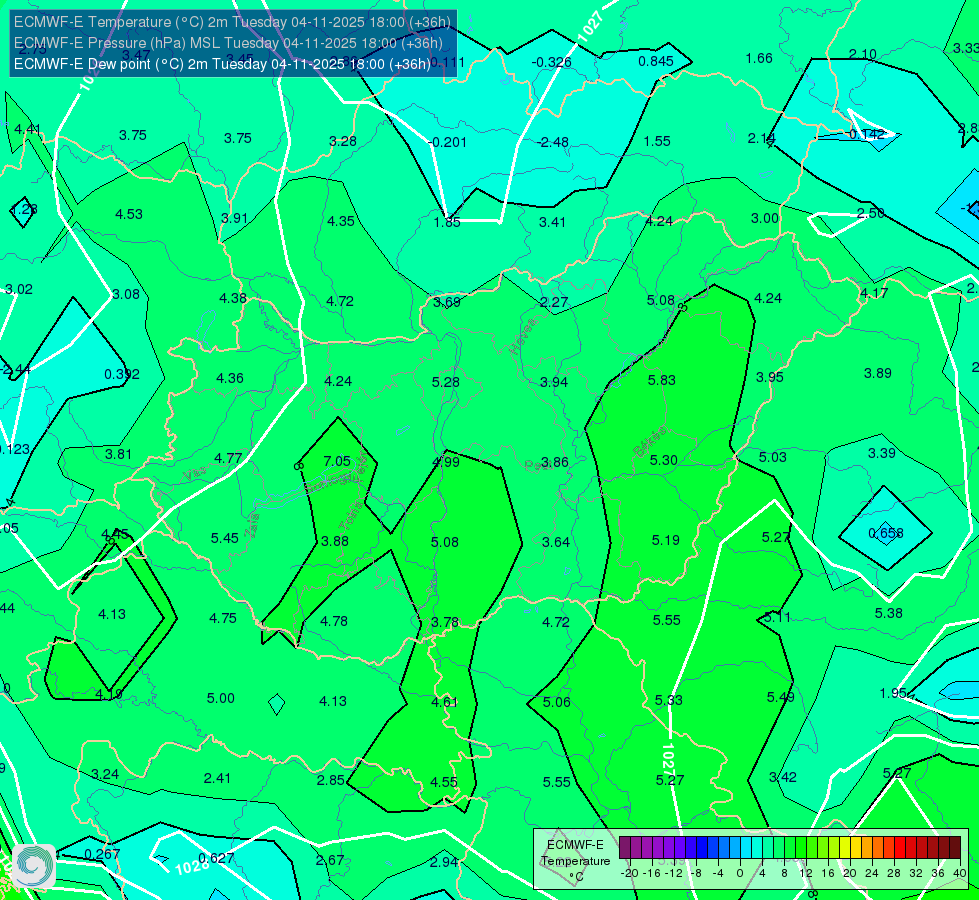Click the 1.95 temperature value
Image resolution: width=979 pixels, height=900 pixels.
[x=893, y=693]
